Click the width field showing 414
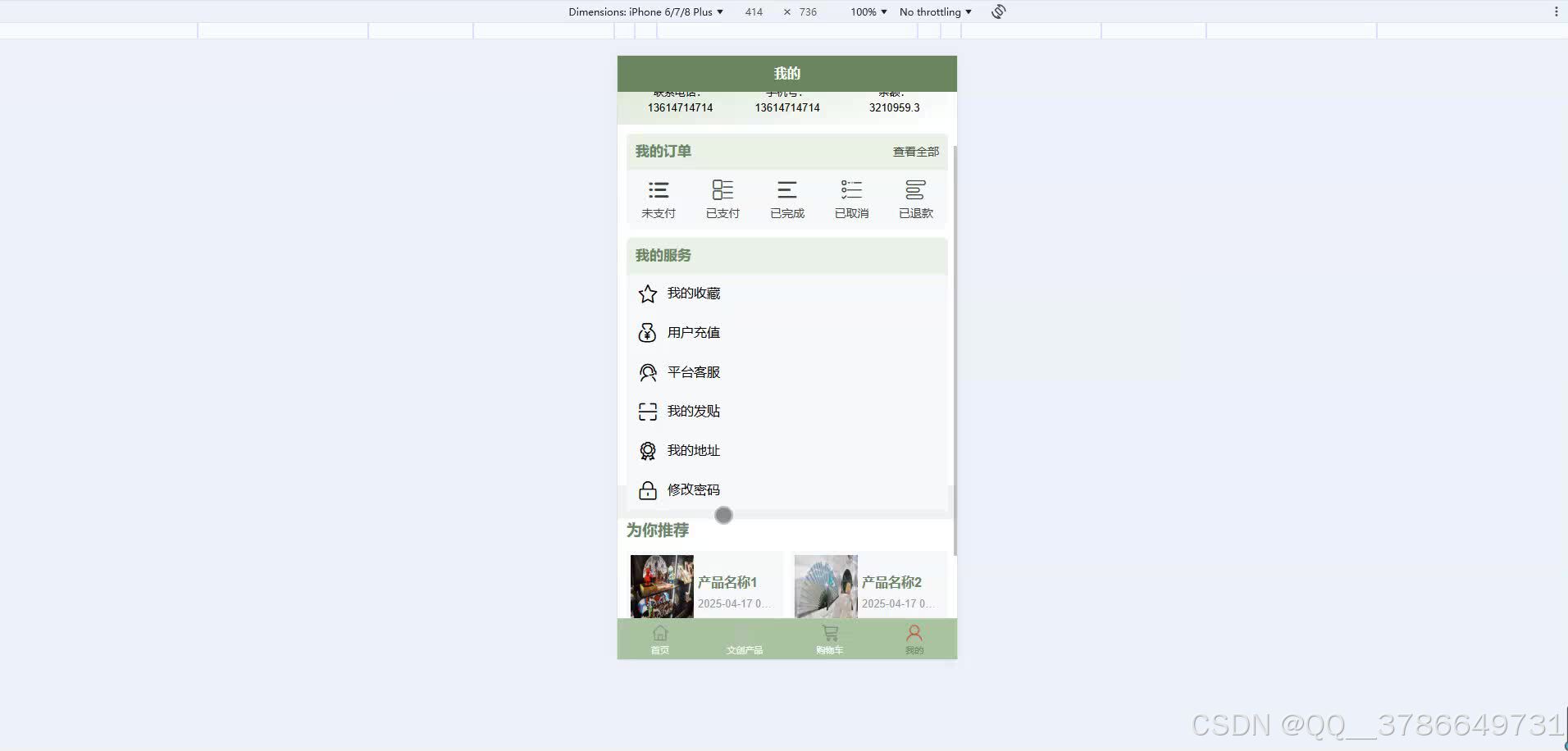 754,11
